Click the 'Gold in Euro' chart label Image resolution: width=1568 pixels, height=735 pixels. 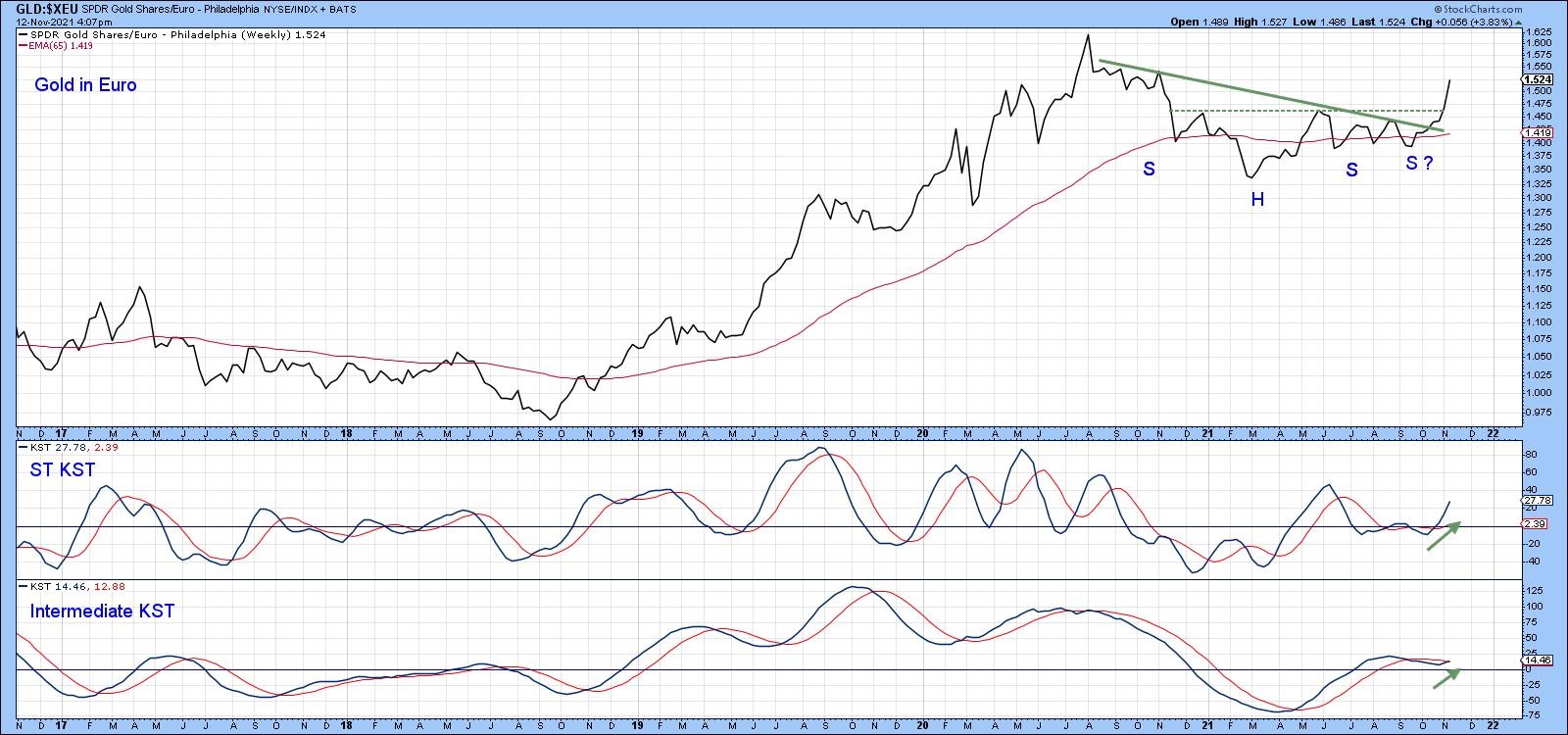coord(85,85)
